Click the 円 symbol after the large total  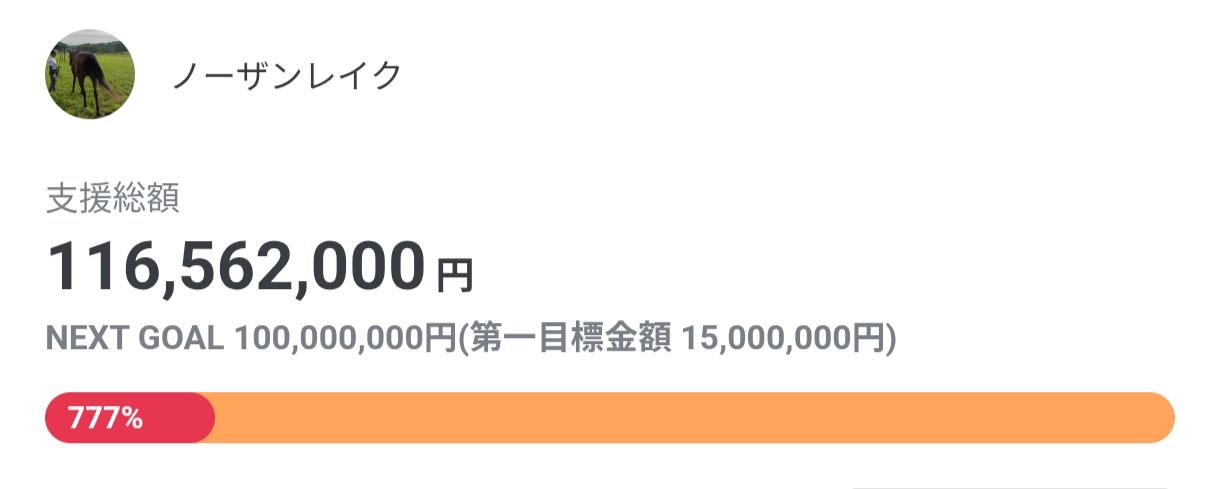click(455, 274)
